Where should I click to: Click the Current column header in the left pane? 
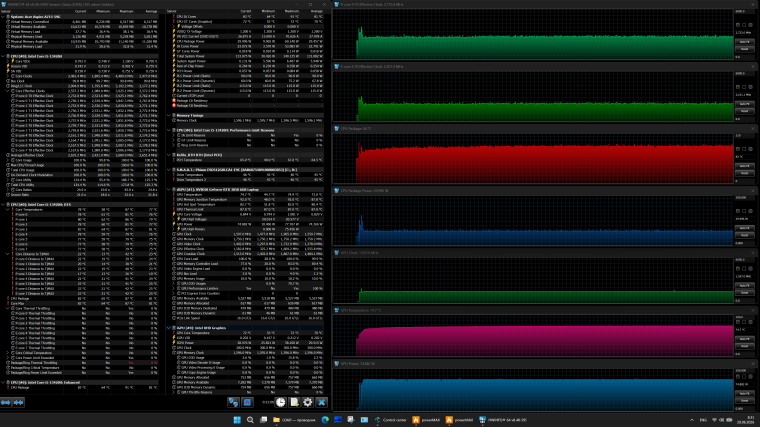coord(80,11)
